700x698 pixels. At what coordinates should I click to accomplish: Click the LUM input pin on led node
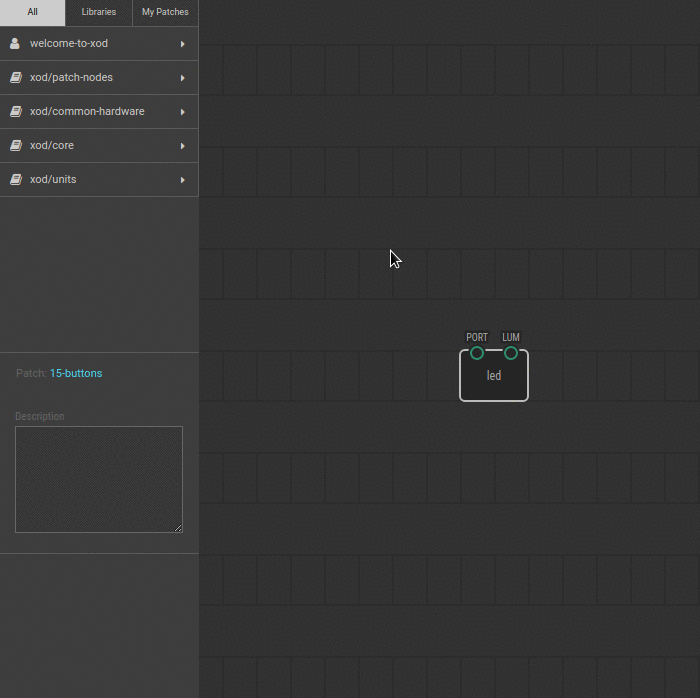511,353
